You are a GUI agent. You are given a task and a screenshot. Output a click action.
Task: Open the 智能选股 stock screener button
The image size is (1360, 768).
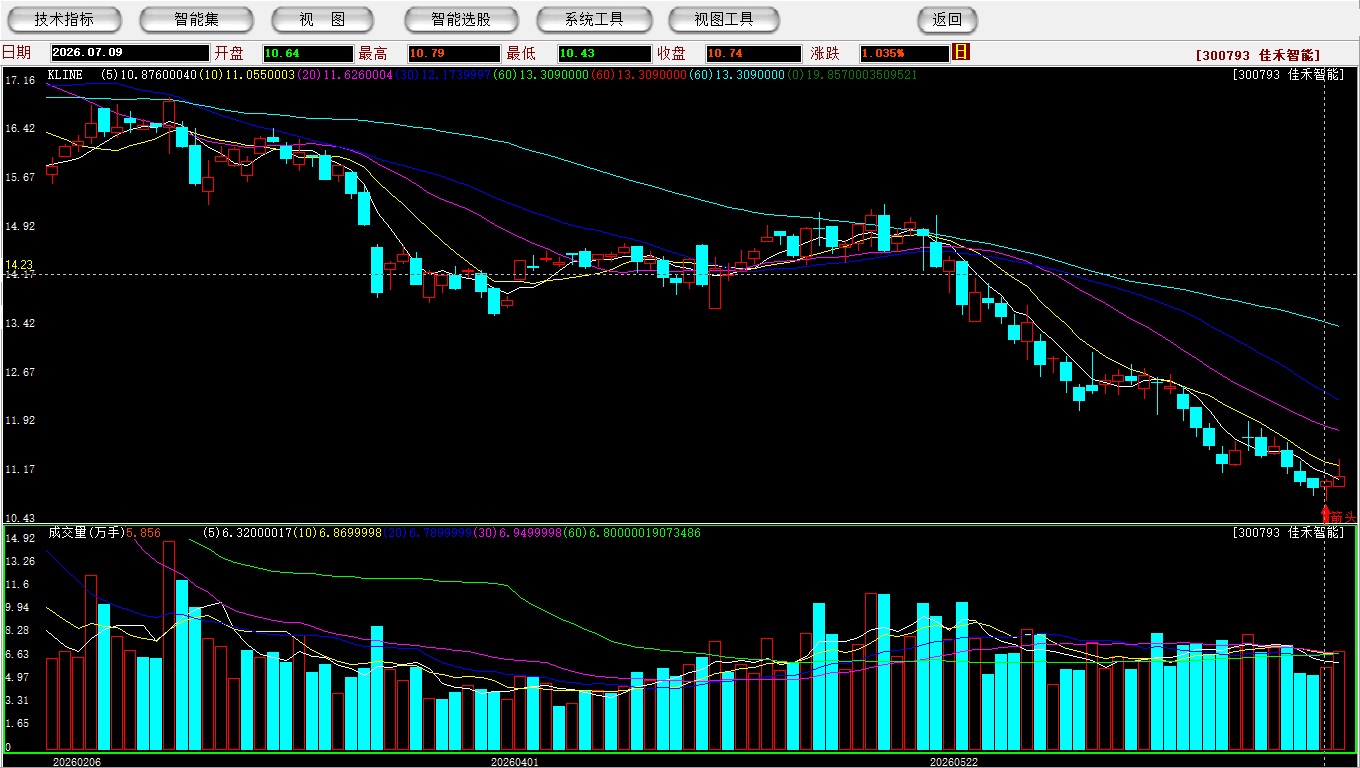tap(461, 19)
